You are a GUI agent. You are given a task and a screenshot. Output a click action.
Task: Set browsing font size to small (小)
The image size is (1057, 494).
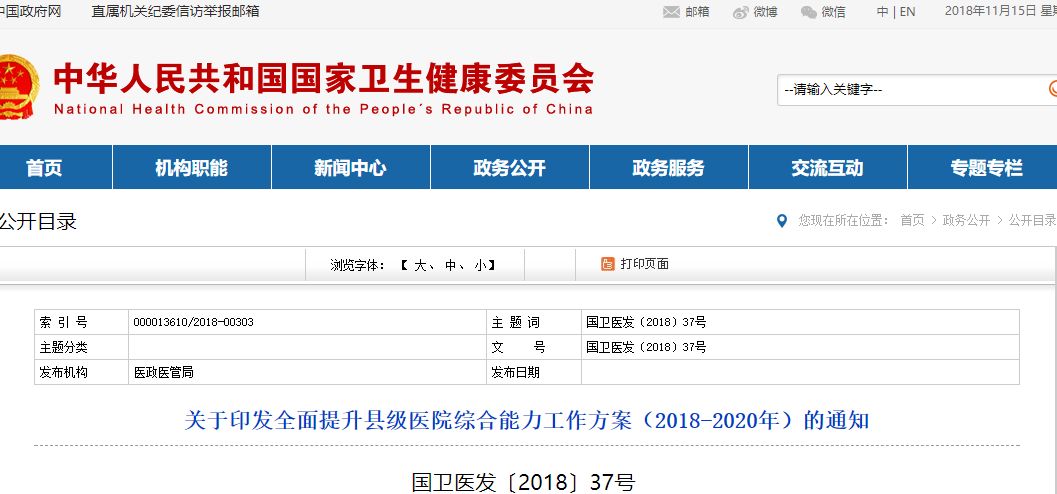480,265
